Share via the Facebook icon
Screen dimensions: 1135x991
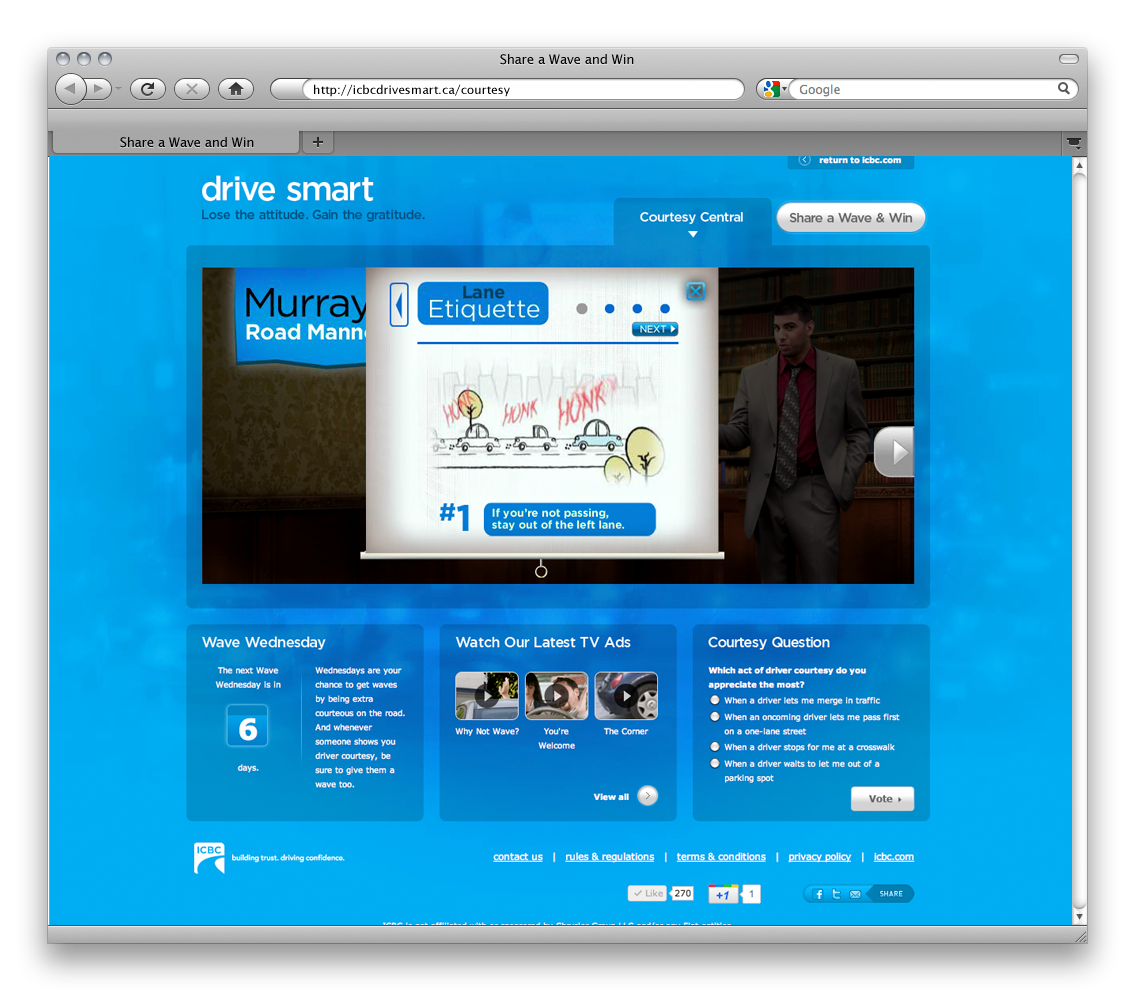tap(819, 894)
